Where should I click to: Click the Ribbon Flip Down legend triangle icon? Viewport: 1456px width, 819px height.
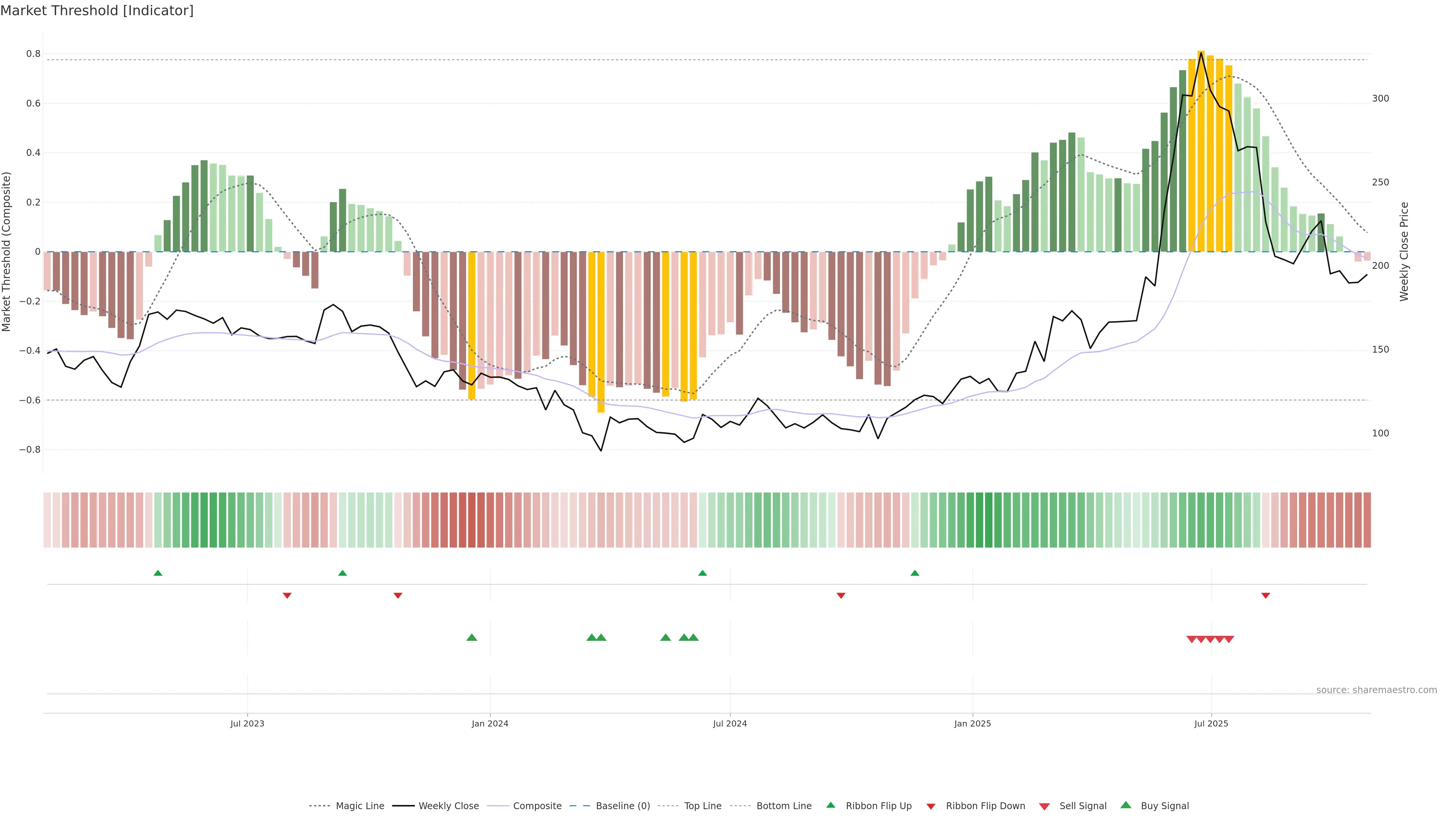[931, 806]
